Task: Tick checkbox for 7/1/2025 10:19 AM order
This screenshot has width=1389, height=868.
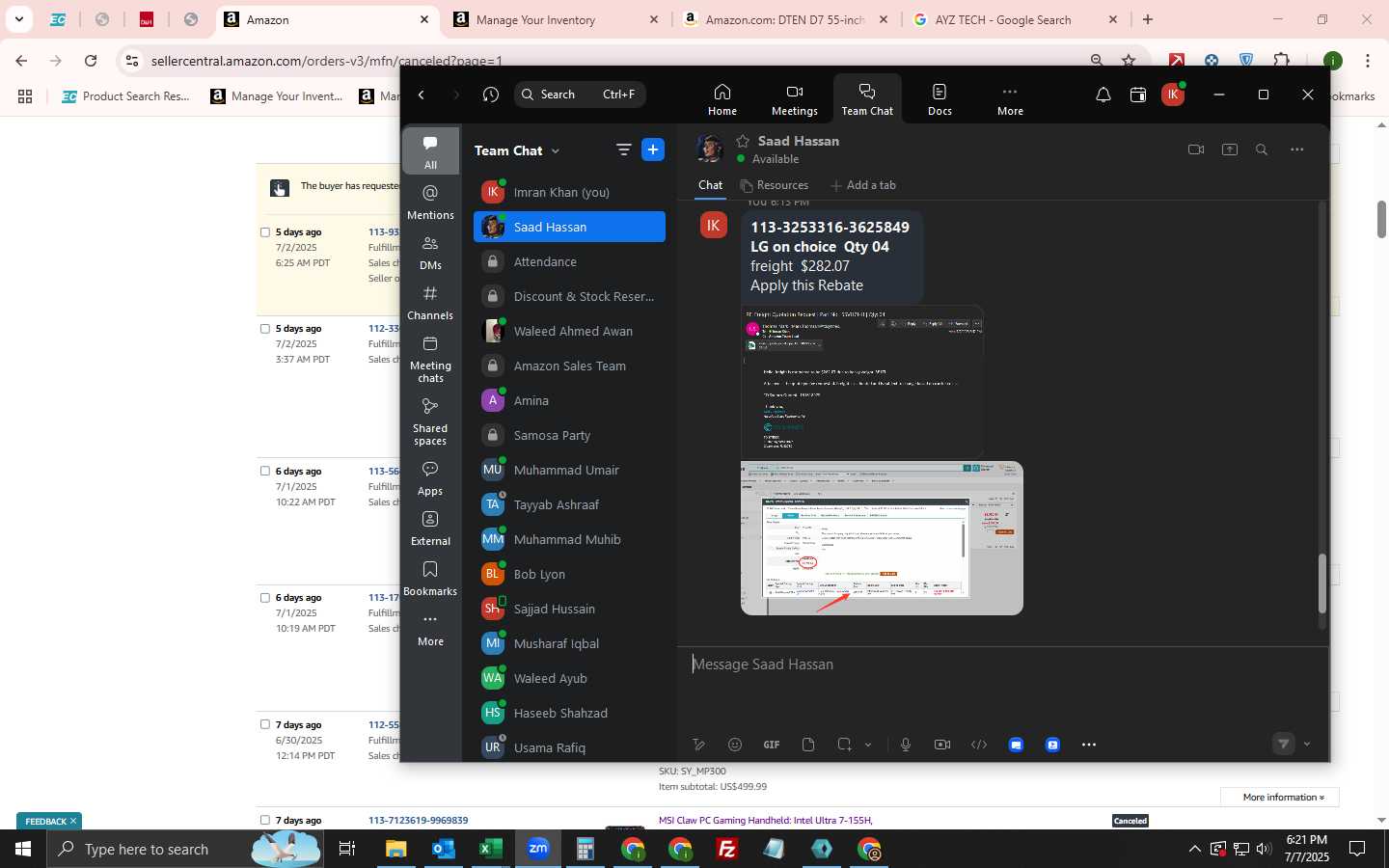Action: pyautogui.click(x=265, y=598)
